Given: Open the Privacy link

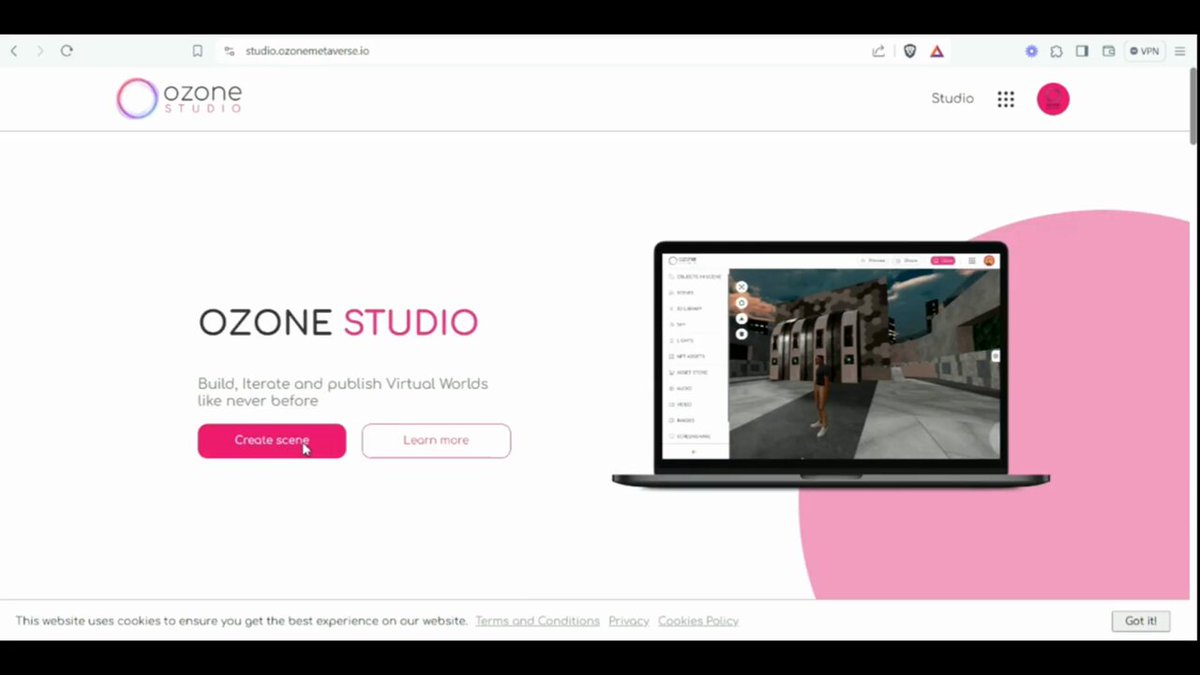Looking at the screenshot, I should click(x=629, y=621).
